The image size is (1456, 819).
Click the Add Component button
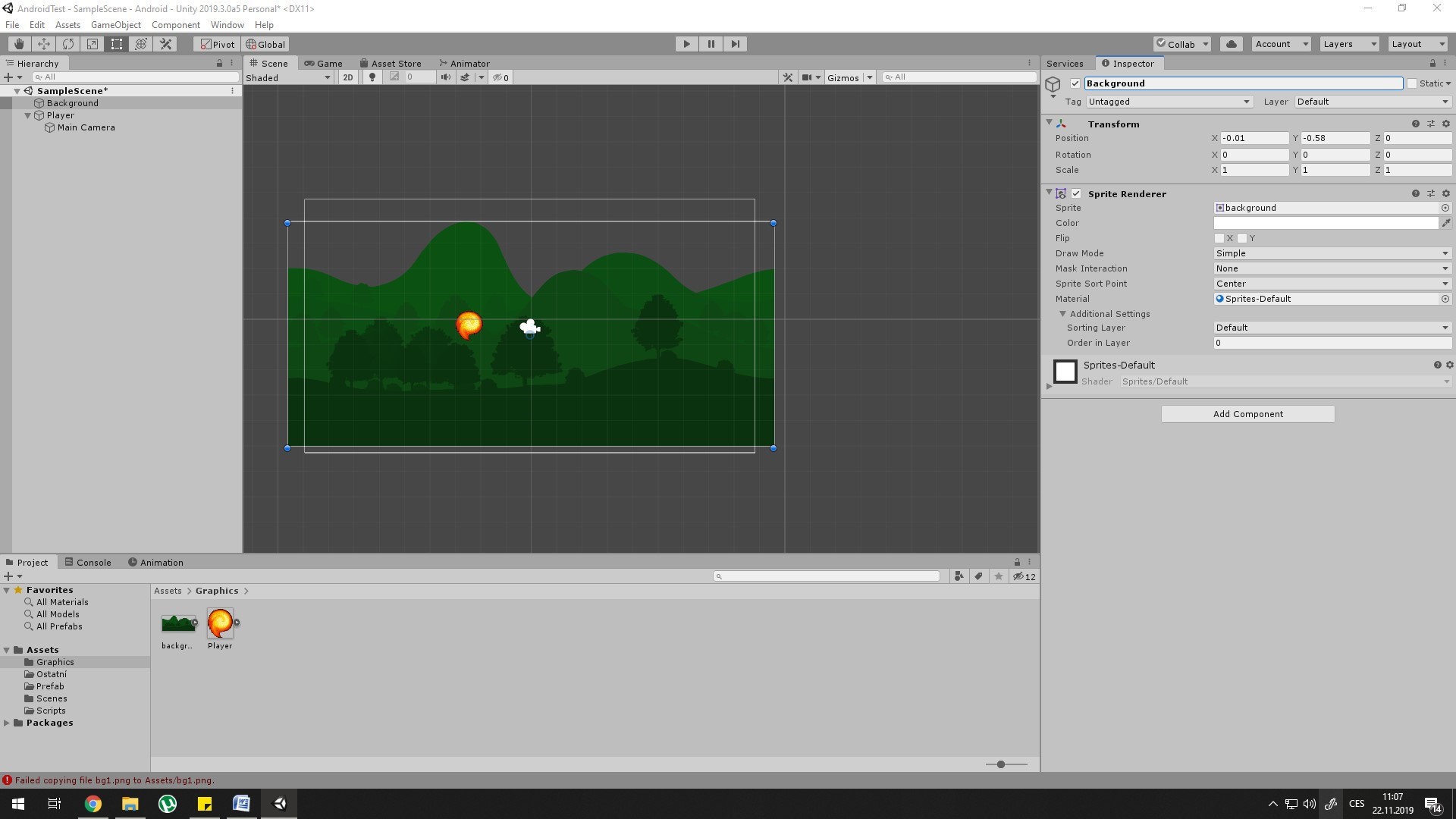tap(1247, 414)
